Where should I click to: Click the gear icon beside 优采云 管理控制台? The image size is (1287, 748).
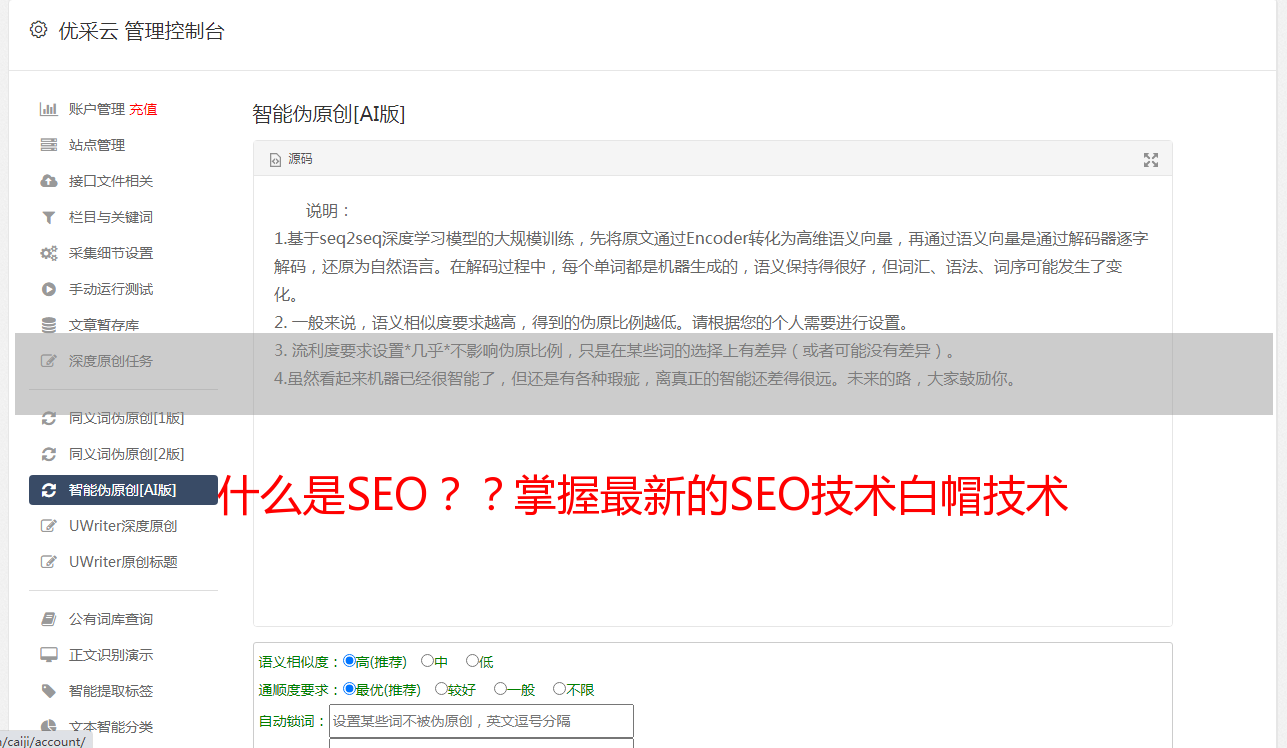[x=38, y=30]
